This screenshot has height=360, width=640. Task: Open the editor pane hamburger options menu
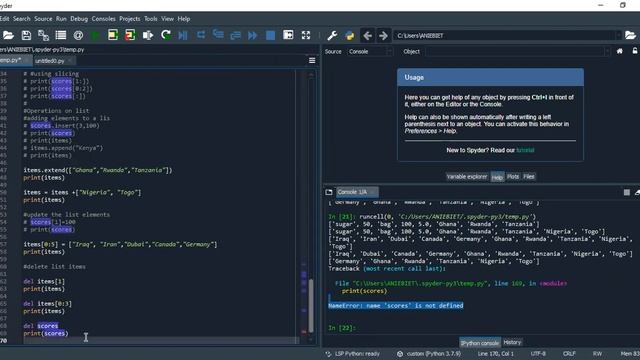coord(312,61)
